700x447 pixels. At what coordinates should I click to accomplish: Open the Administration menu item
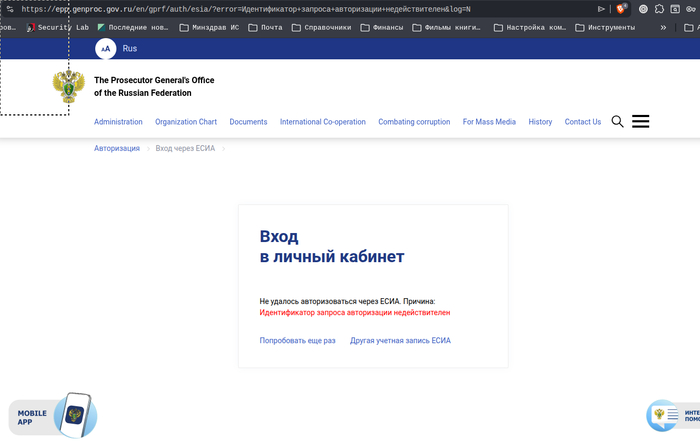pyautogui.click(x=118, y=122)
